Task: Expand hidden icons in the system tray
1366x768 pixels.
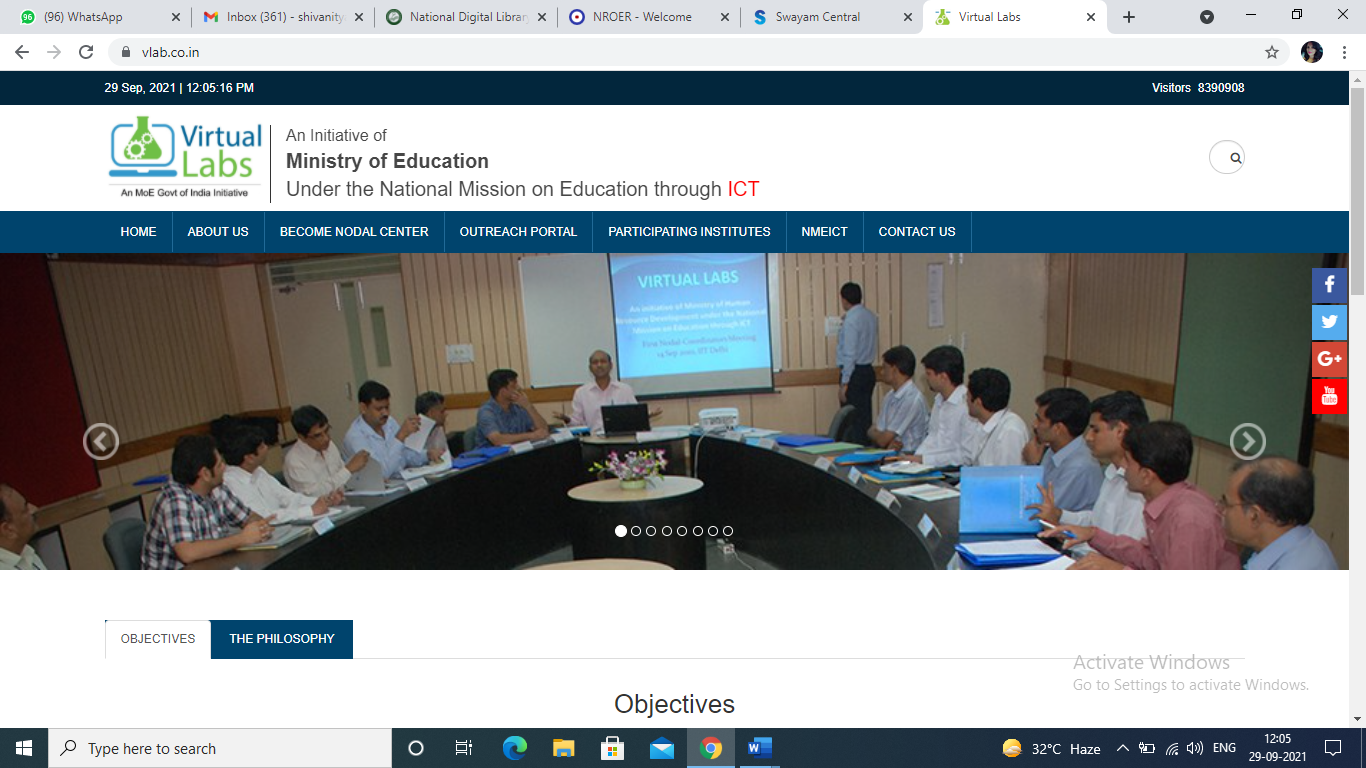Action: click(x=1121, y=748)
